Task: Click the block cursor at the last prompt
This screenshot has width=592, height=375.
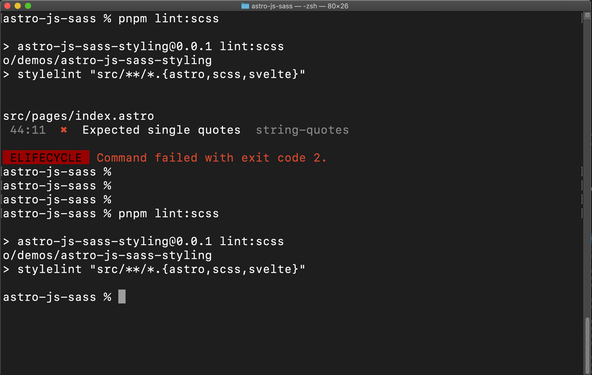Action: click(x=122, y=297)
